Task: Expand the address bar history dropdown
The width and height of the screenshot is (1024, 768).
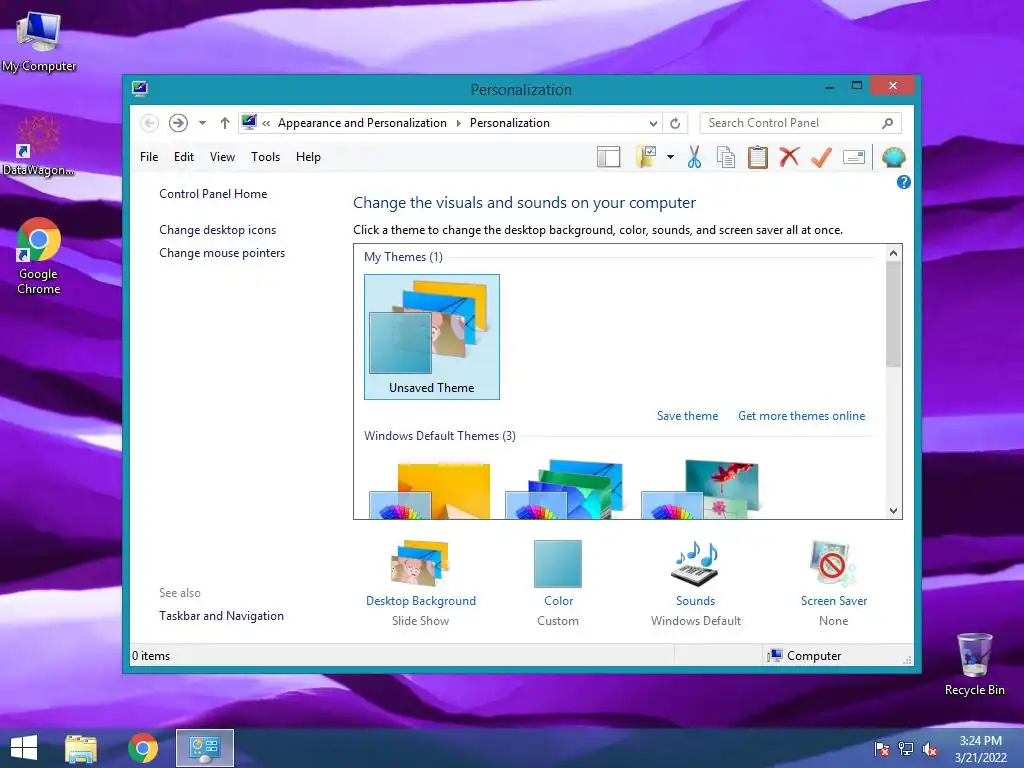Action: pyautogui.click(x=653, y=123)
